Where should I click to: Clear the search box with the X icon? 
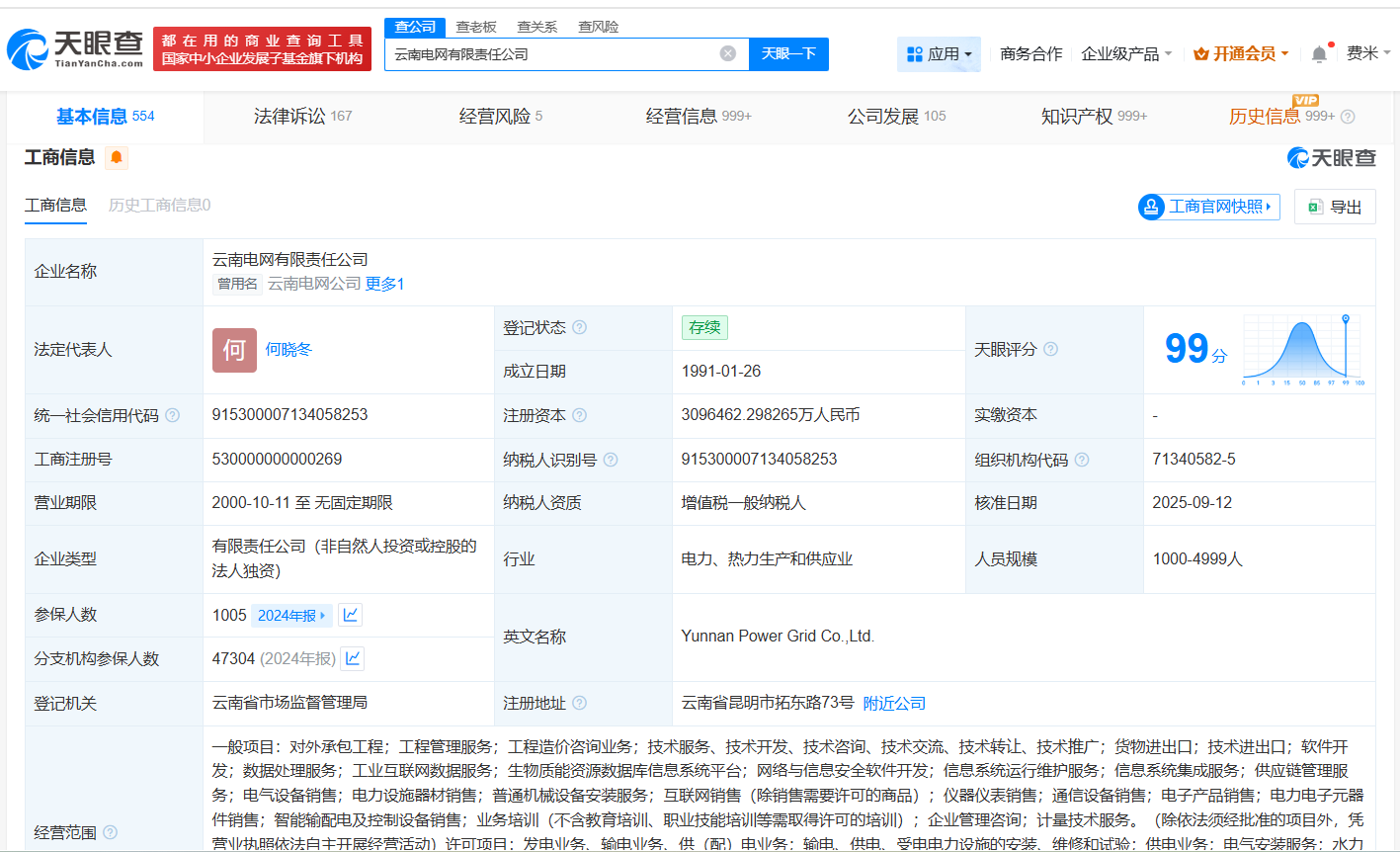(x=729, y=54)
